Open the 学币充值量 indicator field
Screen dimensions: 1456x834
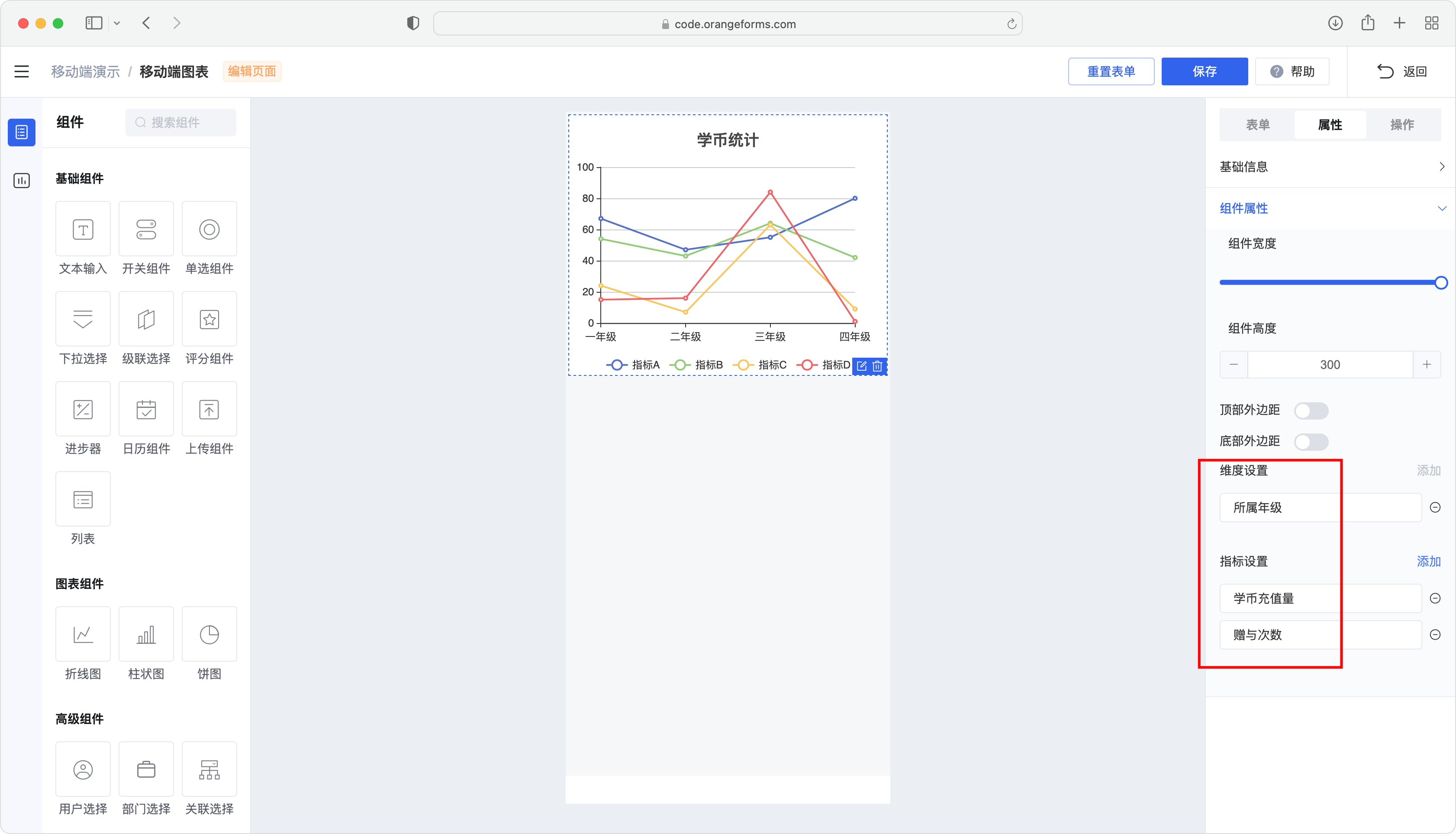[x=1320, y=598]
